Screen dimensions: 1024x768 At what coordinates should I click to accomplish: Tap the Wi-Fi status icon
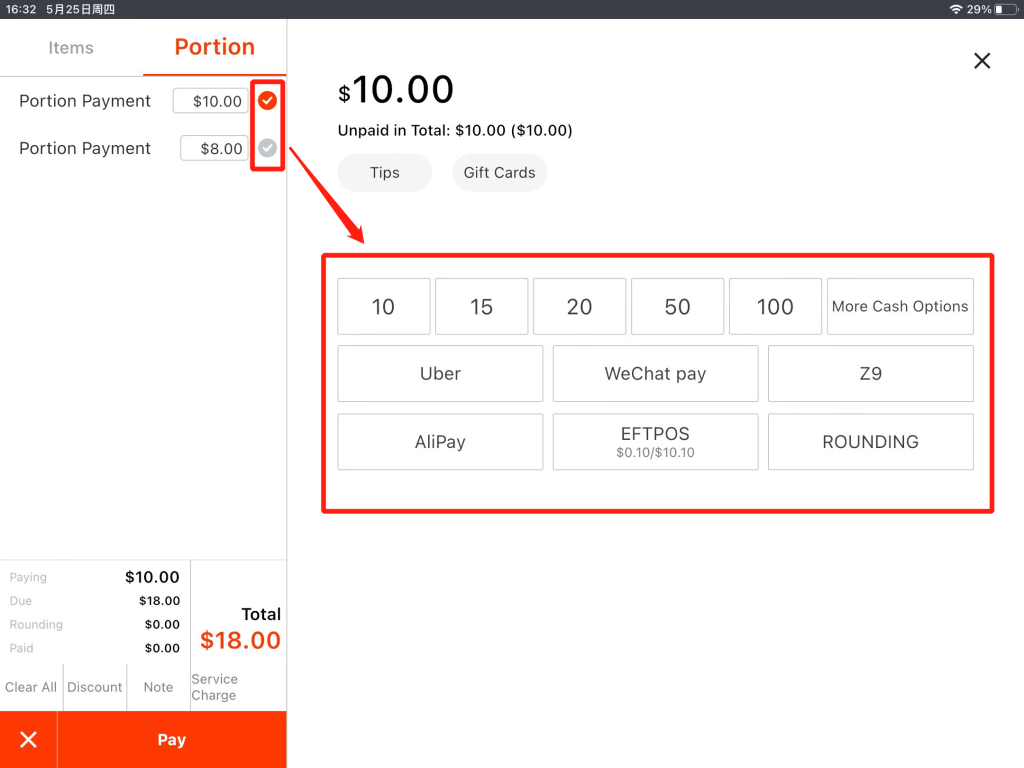coord(955,9)
